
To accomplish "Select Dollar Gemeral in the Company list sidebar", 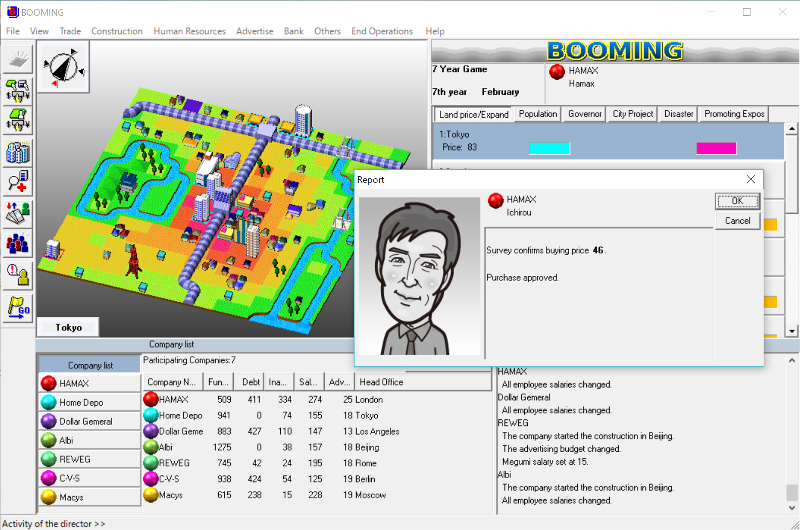I will pyautogui.click(x=89, y=421).
